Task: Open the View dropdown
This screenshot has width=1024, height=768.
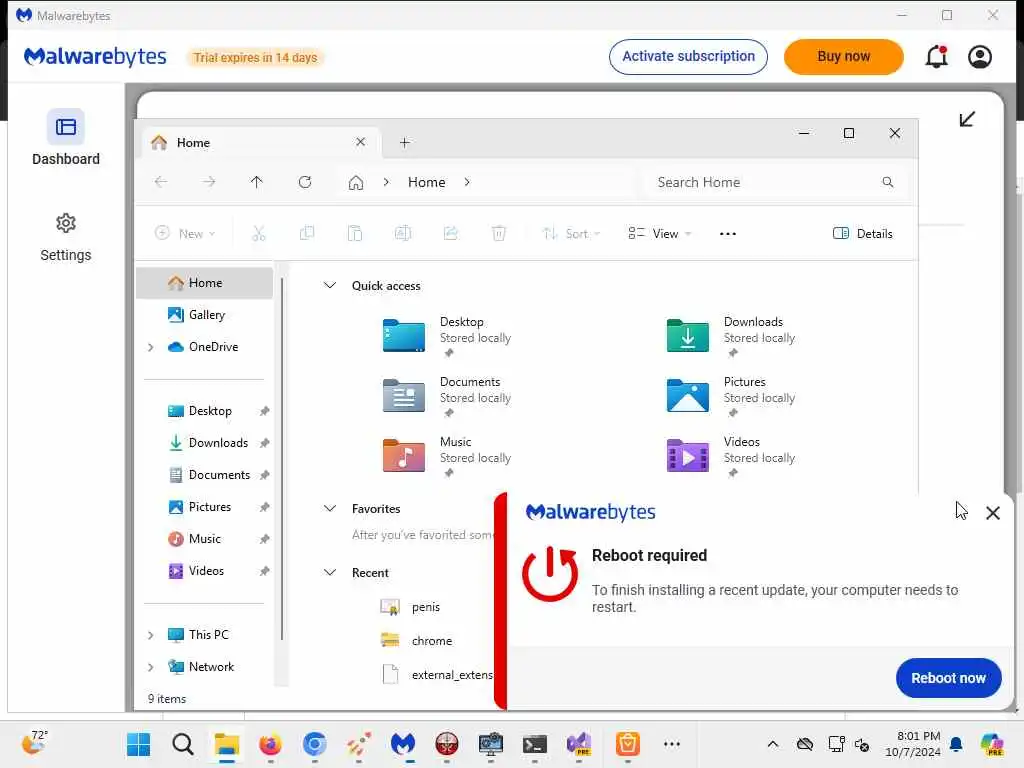Action: coord(660,233)
